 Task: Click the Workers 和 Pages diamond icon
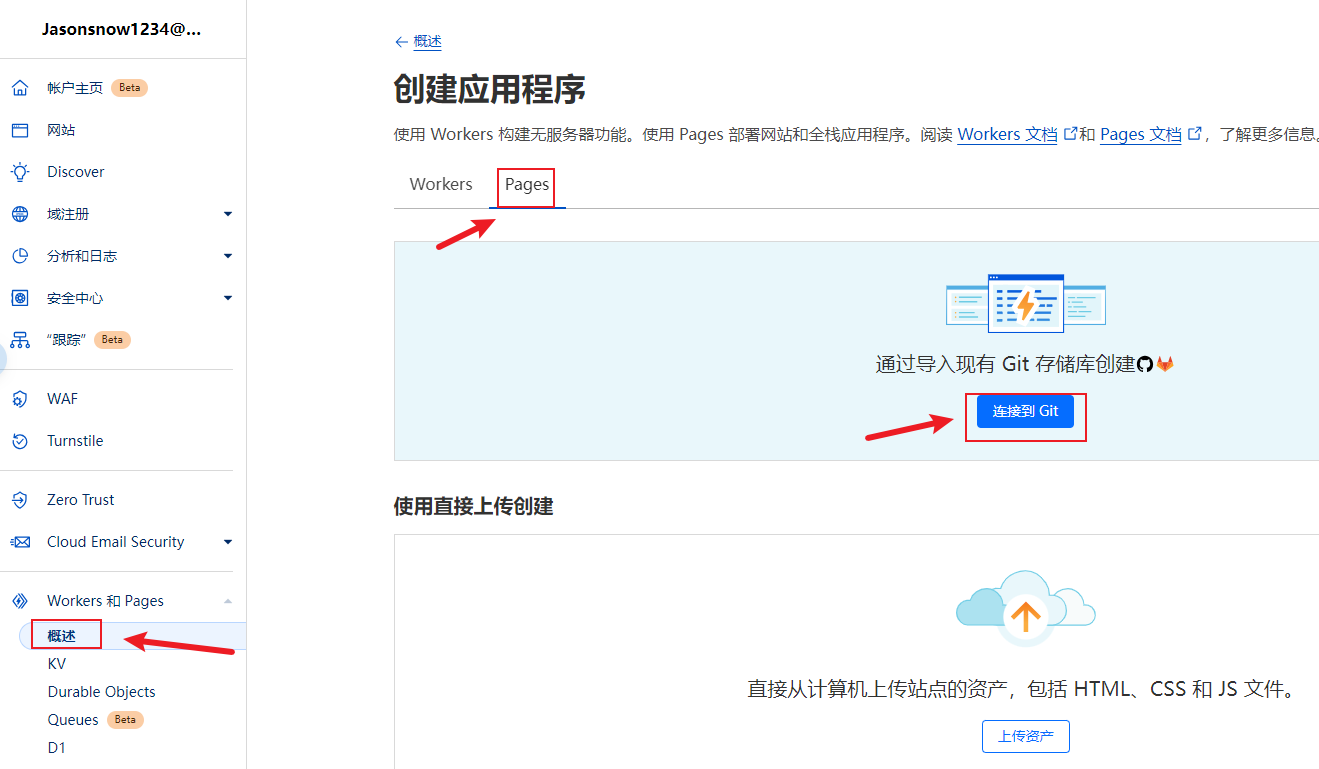point(19,601)
